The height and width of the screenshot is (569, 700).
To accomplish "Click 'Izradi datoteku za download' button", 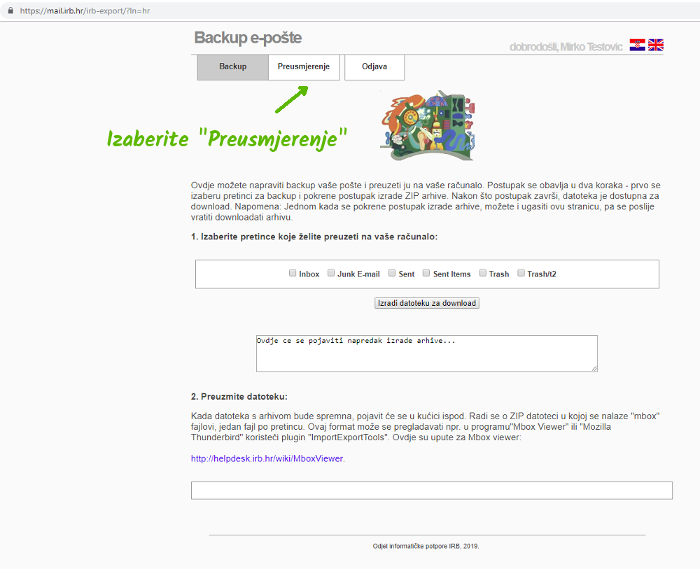I will point(427,303).
